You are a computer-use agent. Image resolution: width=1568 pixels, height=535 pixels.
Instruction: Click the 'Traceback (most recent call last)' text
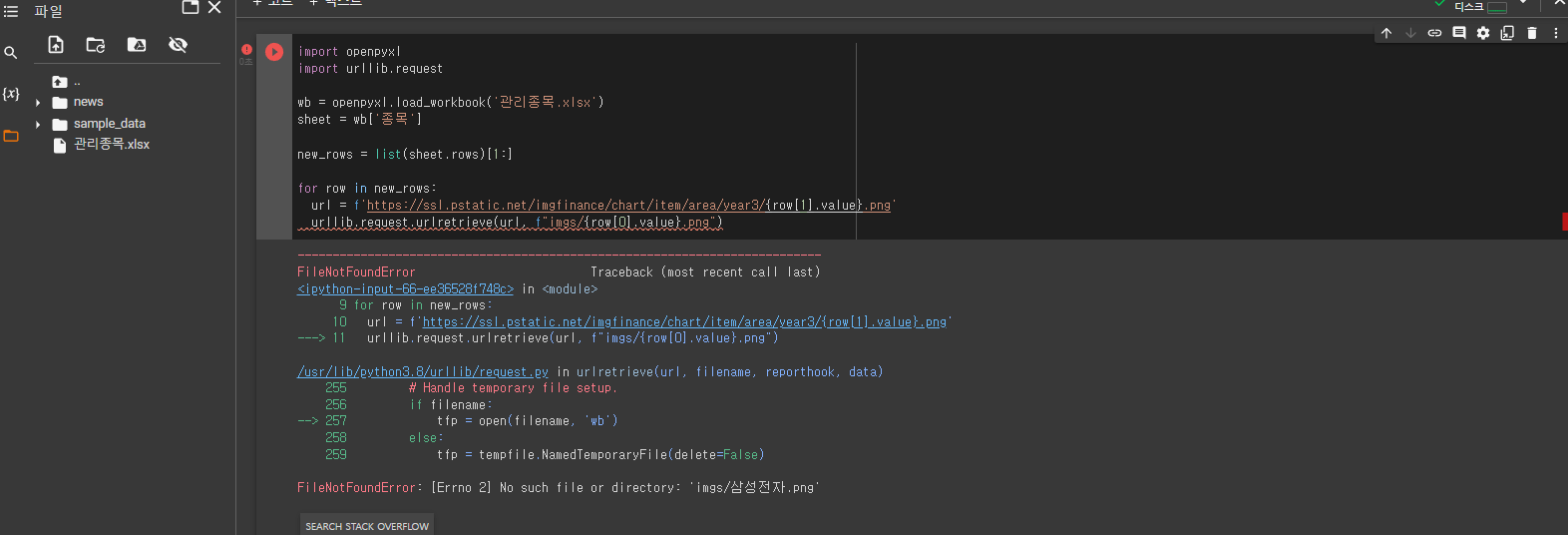[705, 272]
